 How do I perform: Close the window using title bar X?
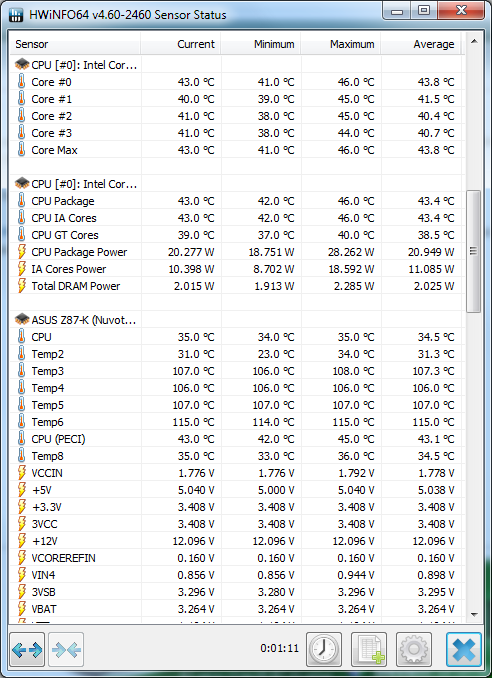(x=461, y=11)
